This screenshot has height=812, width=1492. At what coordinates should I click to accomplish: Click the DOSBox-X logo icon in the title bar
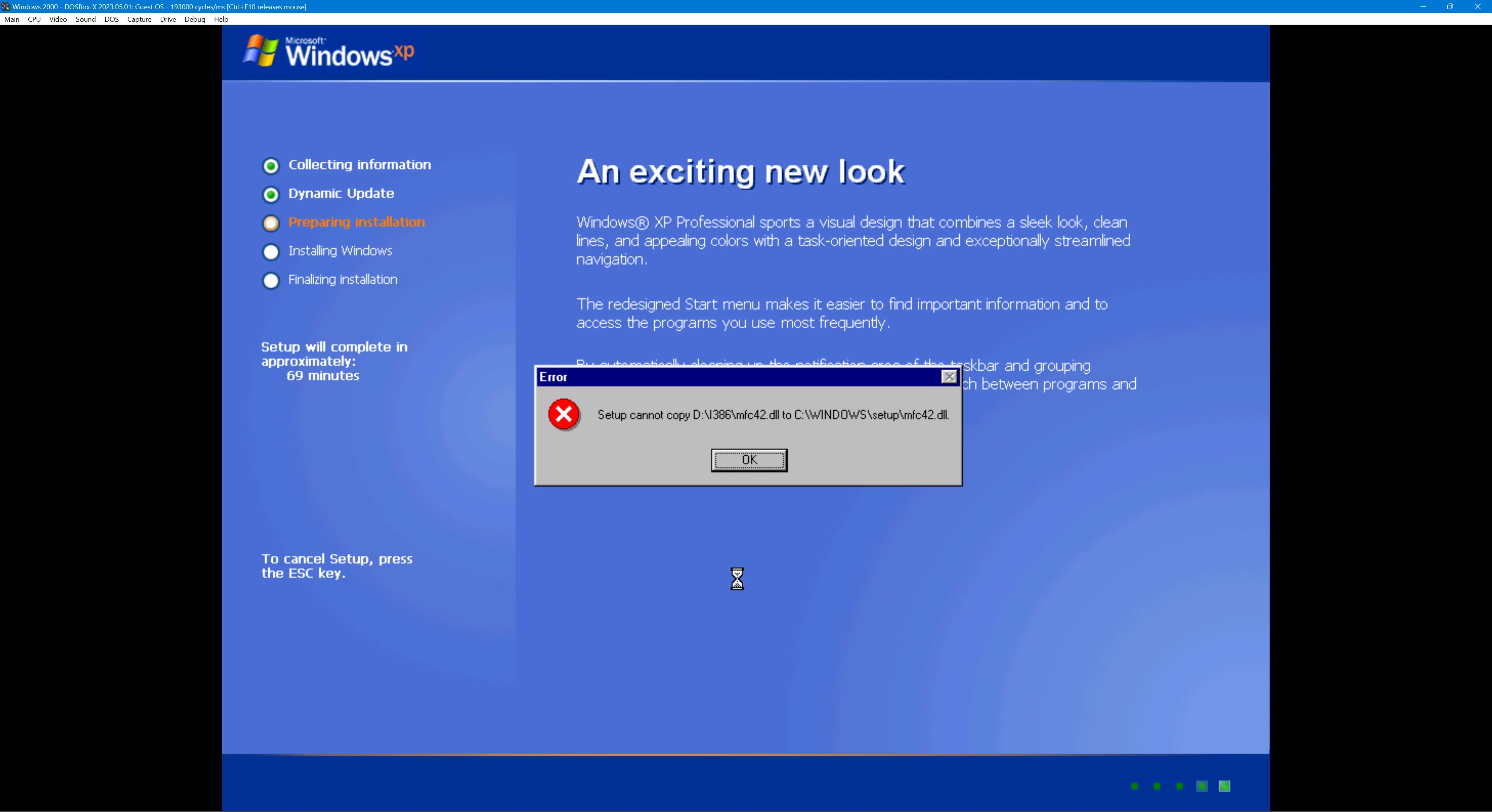pos(6,6)
